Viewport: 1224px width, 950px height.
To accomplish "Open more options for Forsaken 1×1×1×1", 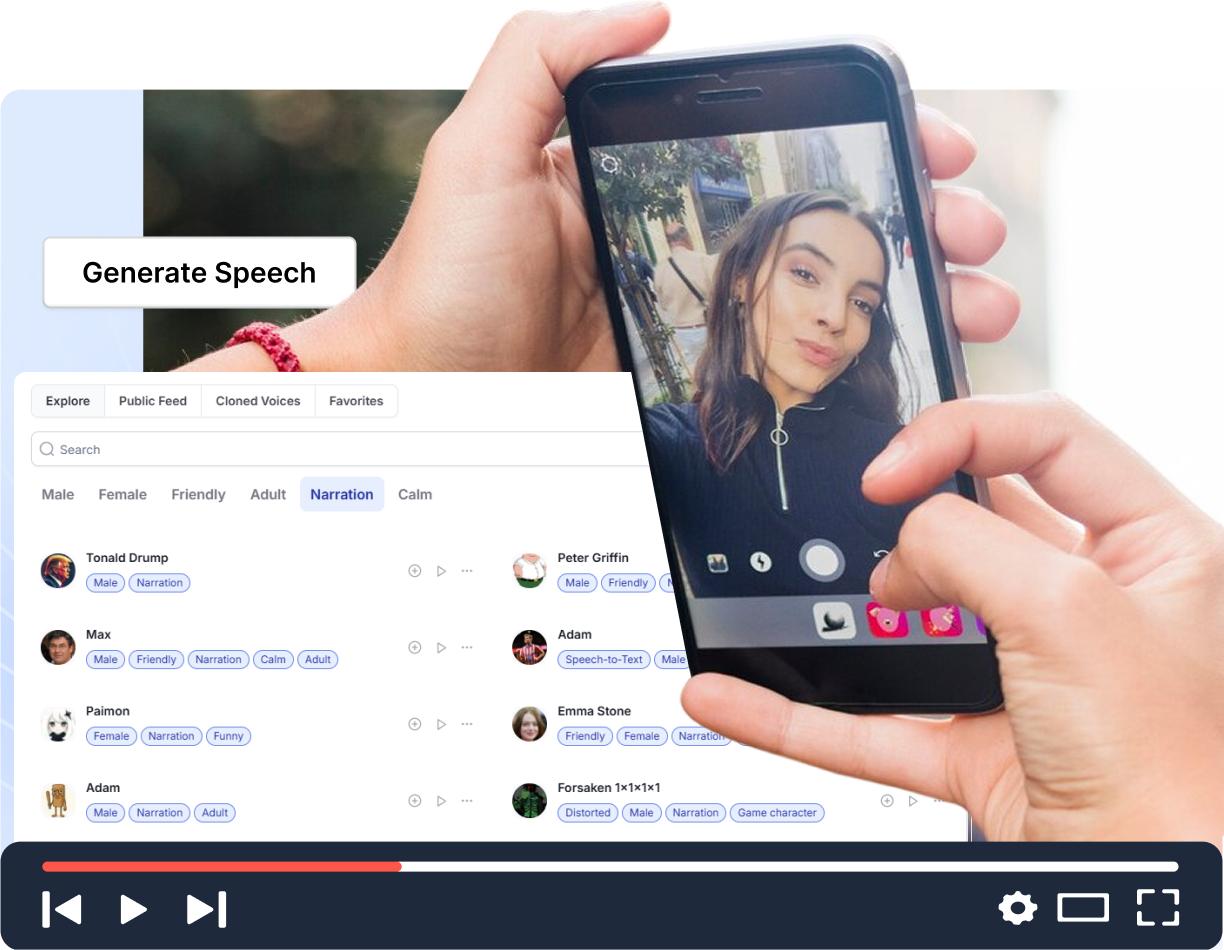I will coord(937,800).
